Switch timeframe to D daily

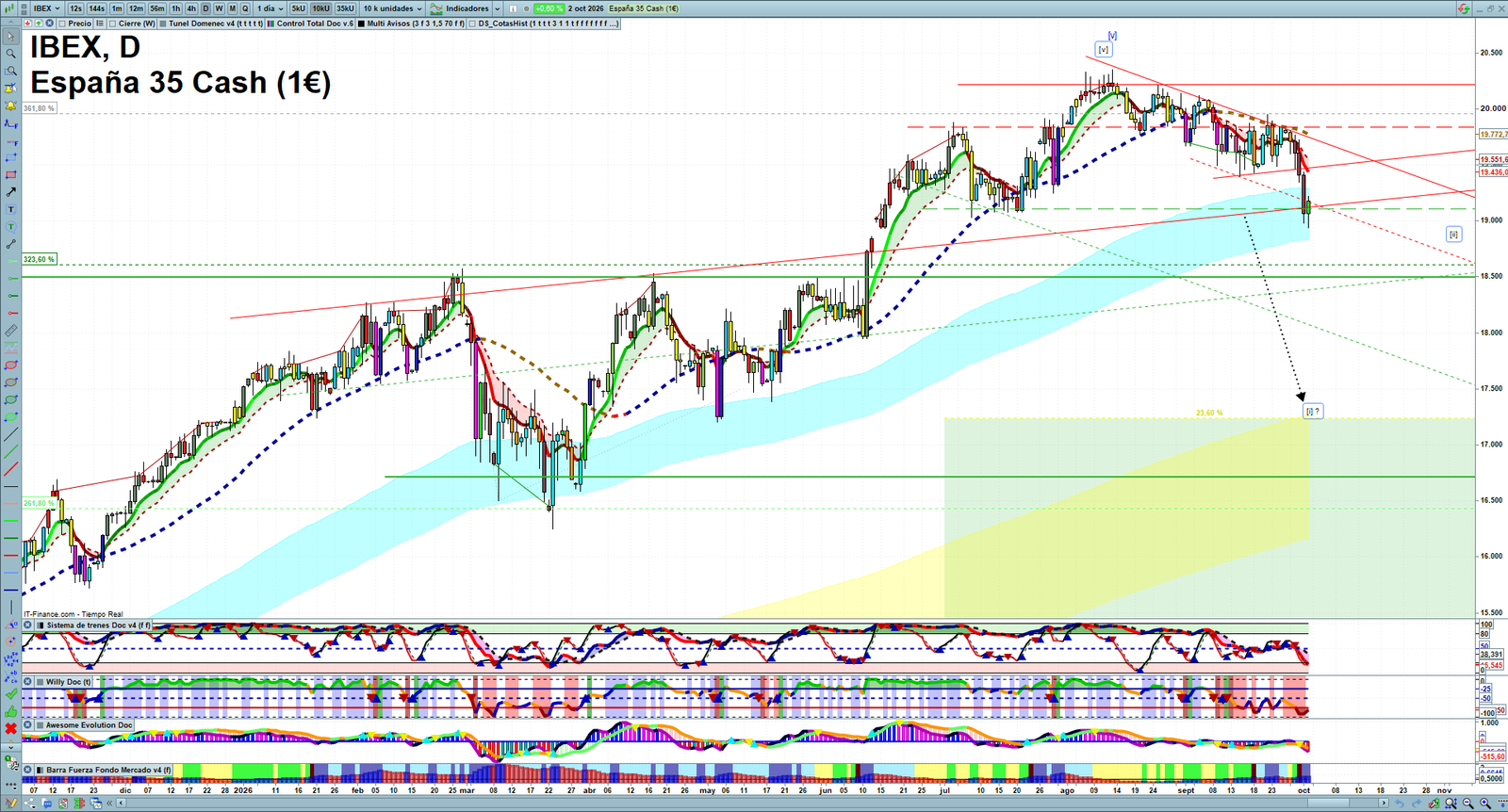point(205,8)
